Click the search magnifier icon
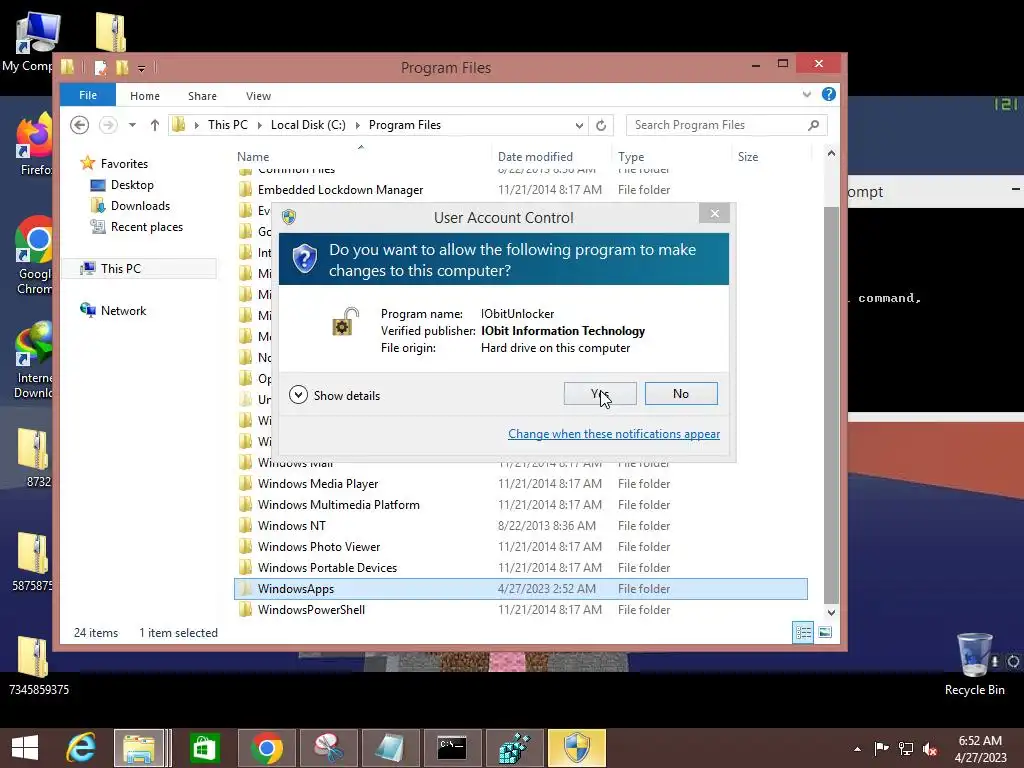This screenshot has width=1024, height=768. (x=813, y=125)
